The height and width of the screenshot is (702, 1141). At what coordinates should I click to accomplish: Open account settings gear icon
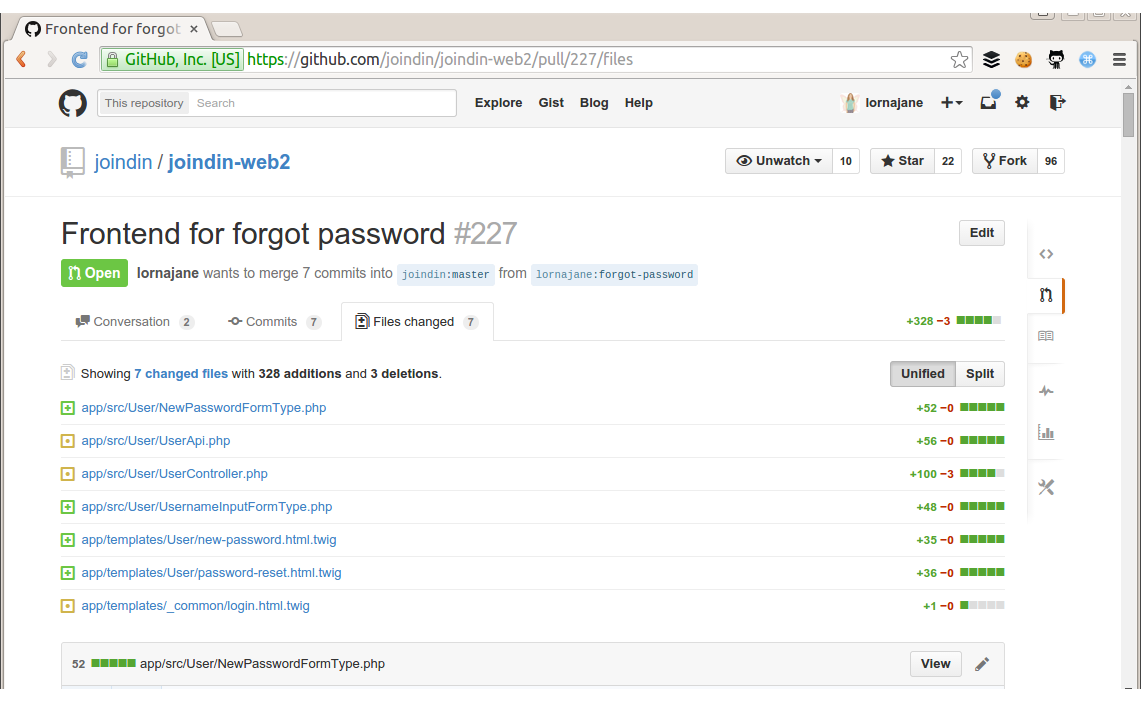[1022, 102]
